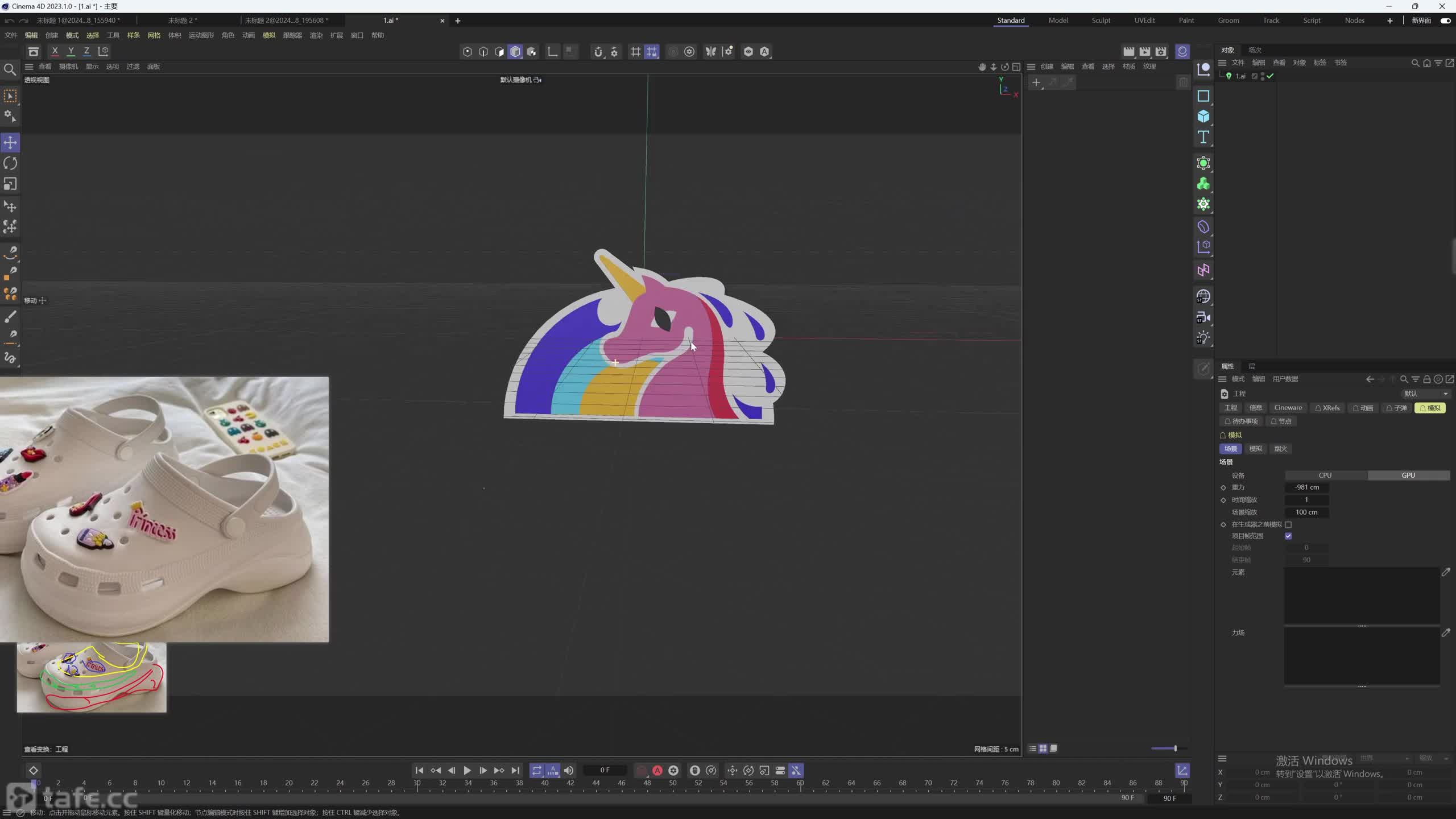Add a camera from right palette
The height and width of the screenshot is (819, 1456).
[1203, 317]
